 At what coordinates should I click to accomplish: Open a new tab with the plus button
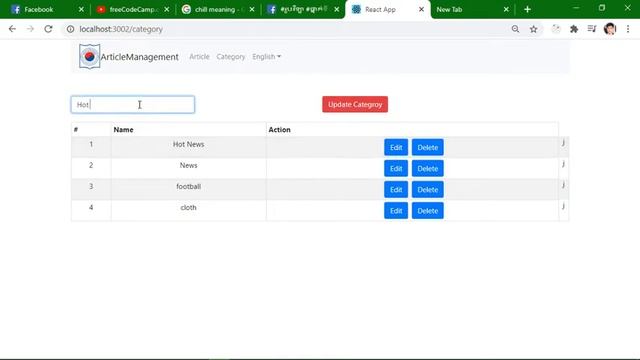click(x=527, y=9)
